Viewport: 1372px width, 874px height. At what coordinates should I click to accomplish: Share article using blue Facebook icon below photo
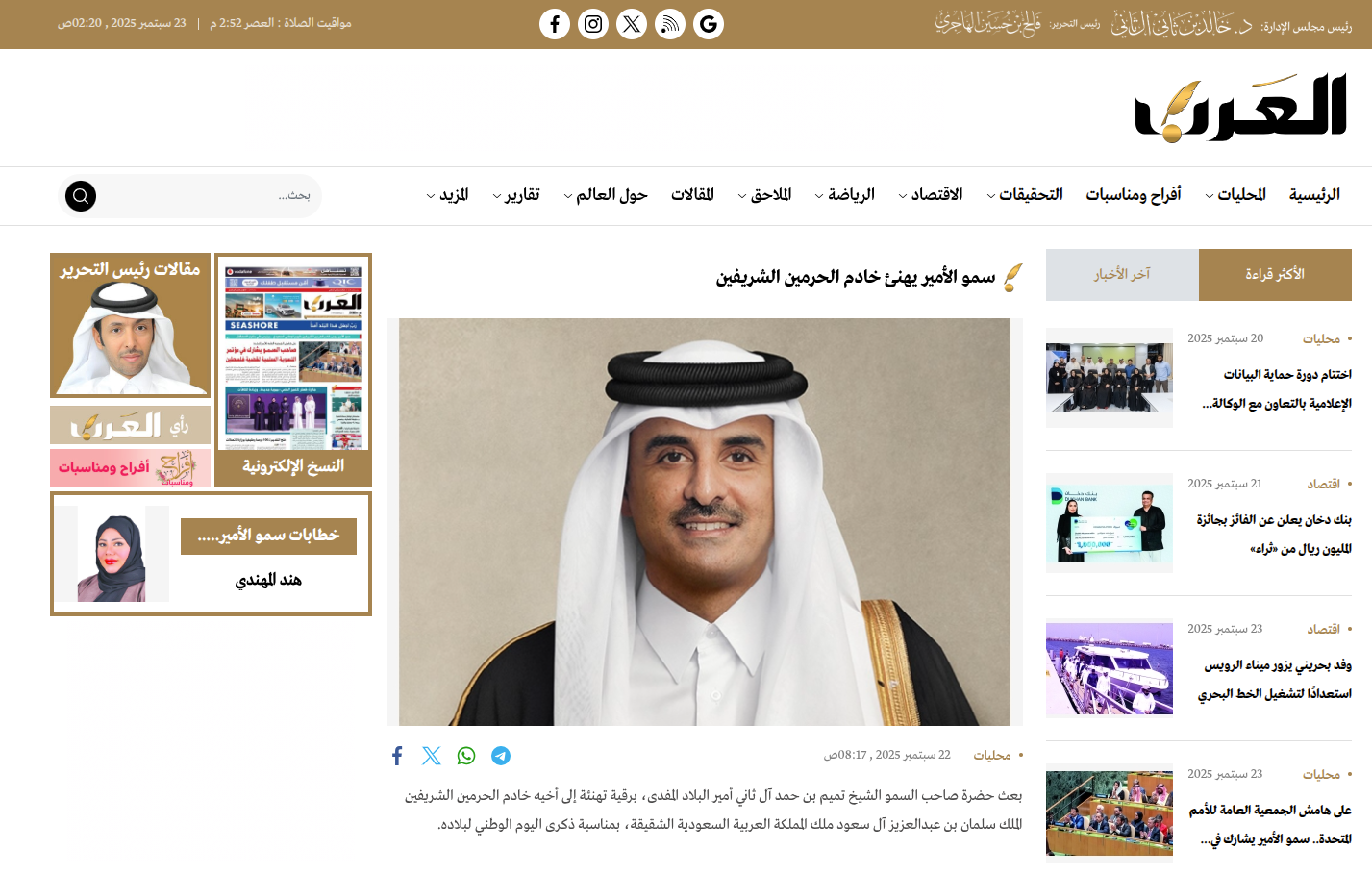[x=397, y=756]
